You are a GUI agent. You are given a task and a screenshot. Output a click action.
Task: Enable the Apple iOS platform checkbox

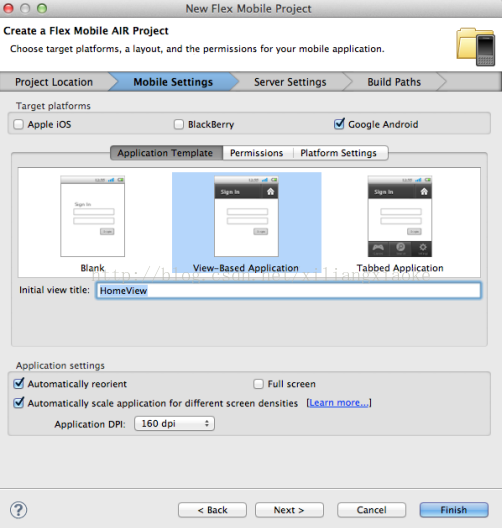point(19,124)
